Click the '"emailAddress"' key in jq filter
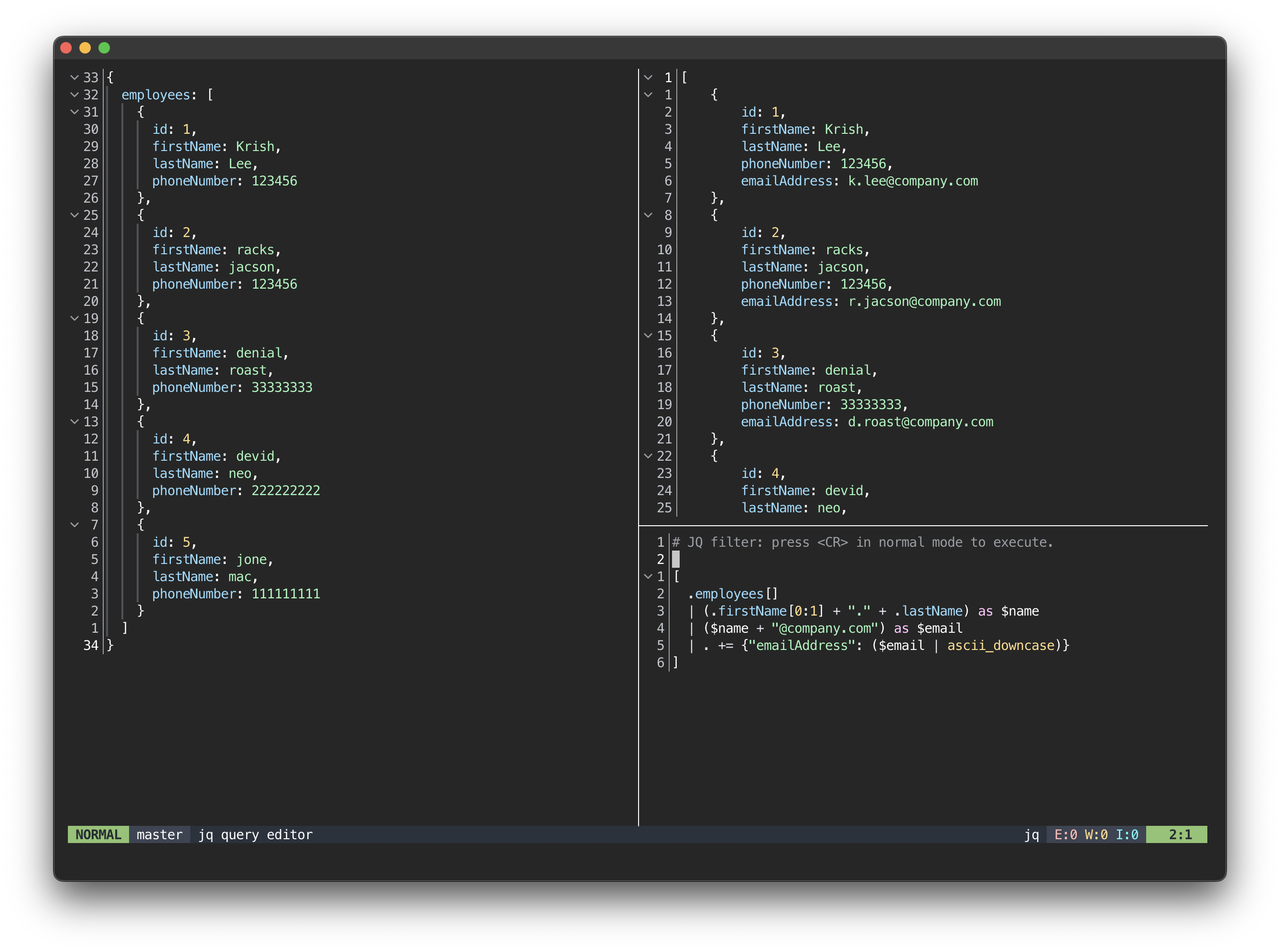 802,646
